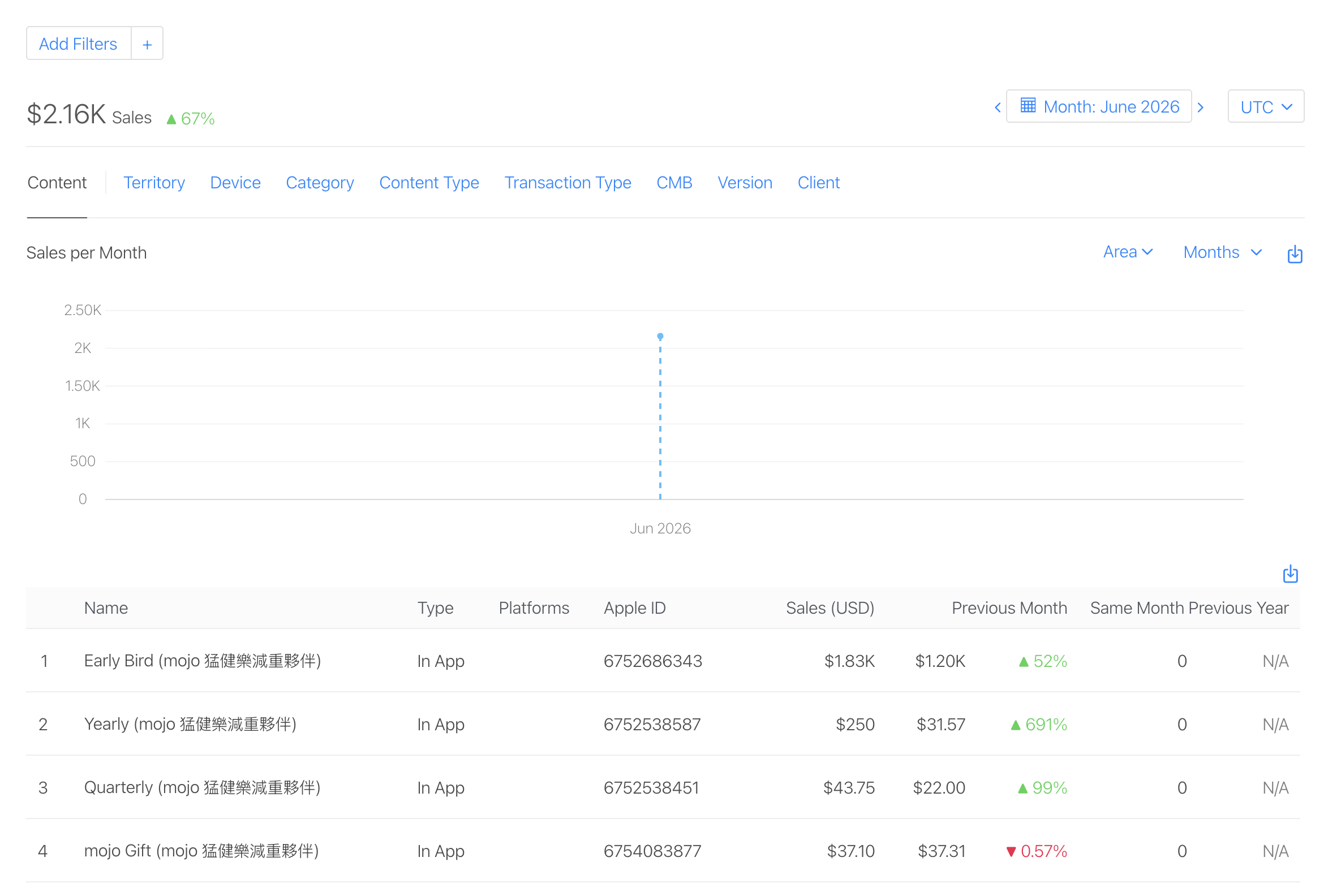Go to previous month with left chevron
The width and height of the screenshot is (1341, 896).
[x=998, y=107]
